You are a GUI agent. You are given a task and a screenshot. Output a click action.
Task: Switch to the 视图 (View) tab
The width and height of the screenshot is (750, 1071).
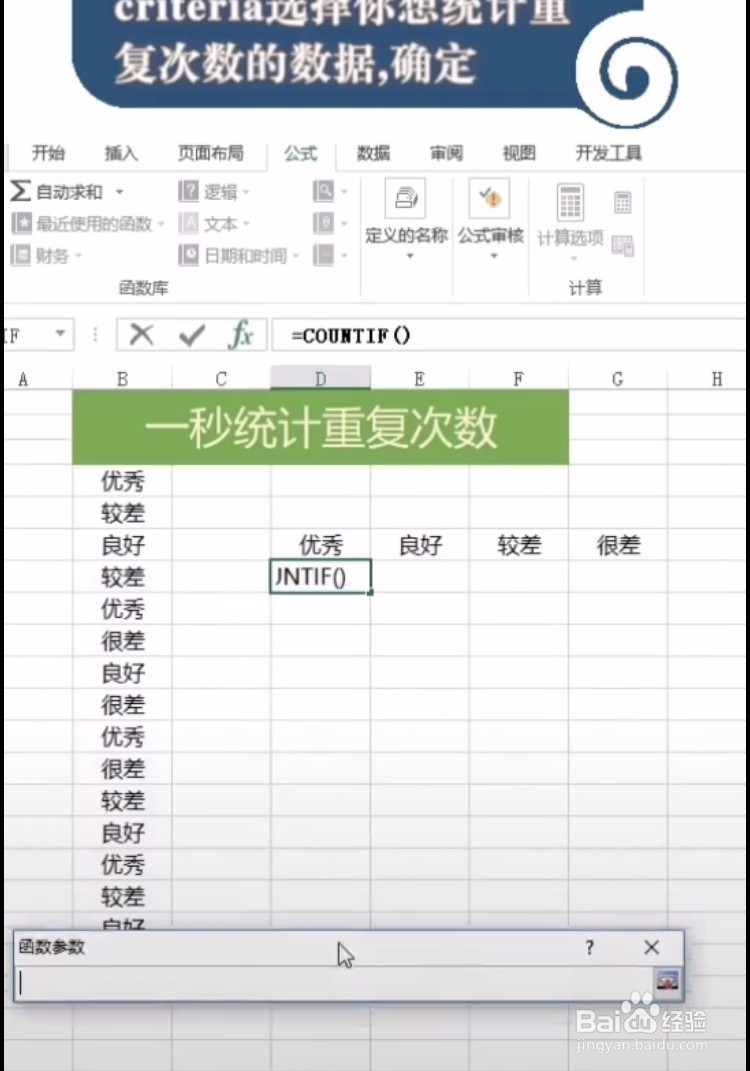519,153
